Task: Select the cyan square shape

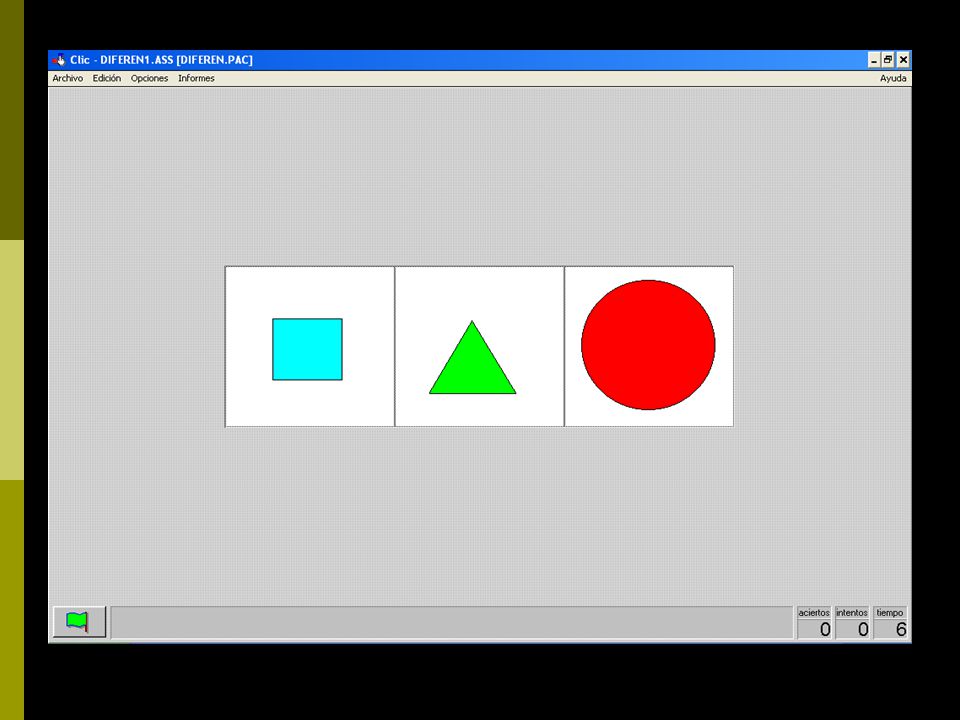Action: click(x=307, y=349)
